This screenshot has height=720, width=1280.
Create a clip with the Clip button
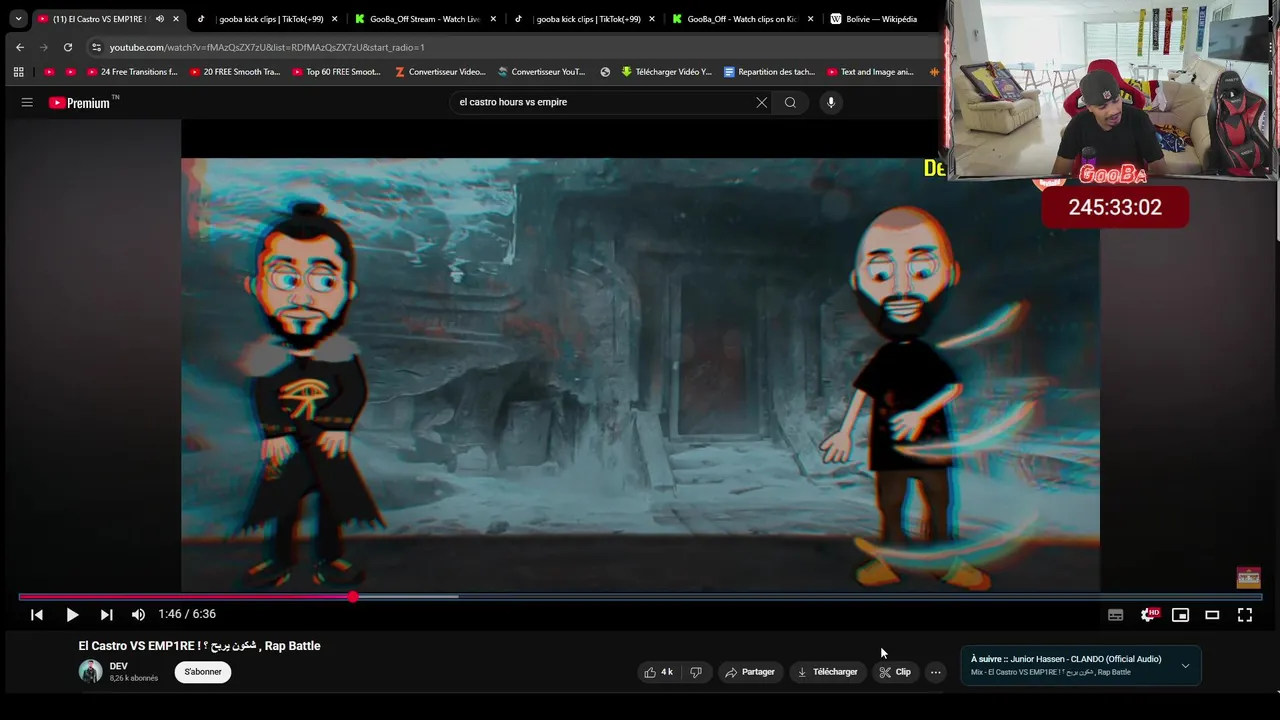coord(895,672)
